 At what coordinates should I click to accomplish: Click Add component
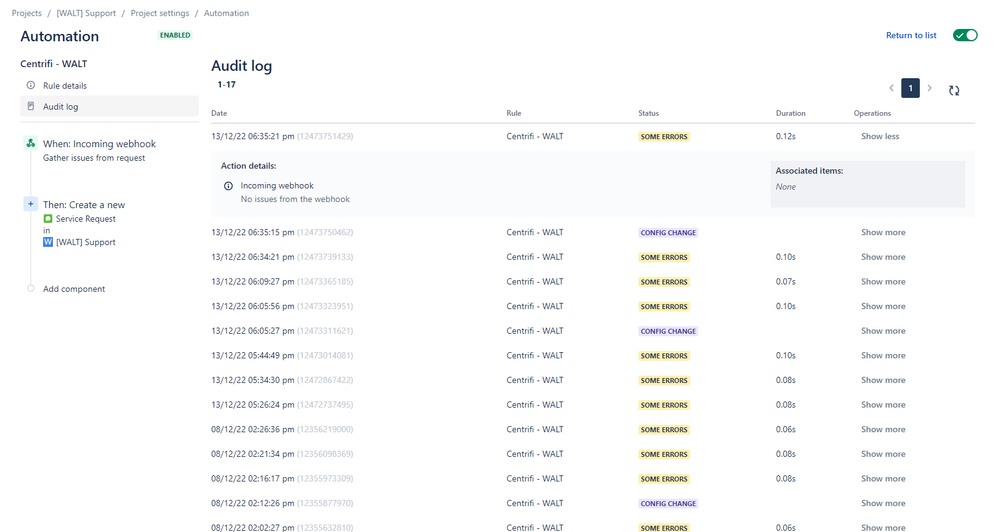[x=74, y=289]
